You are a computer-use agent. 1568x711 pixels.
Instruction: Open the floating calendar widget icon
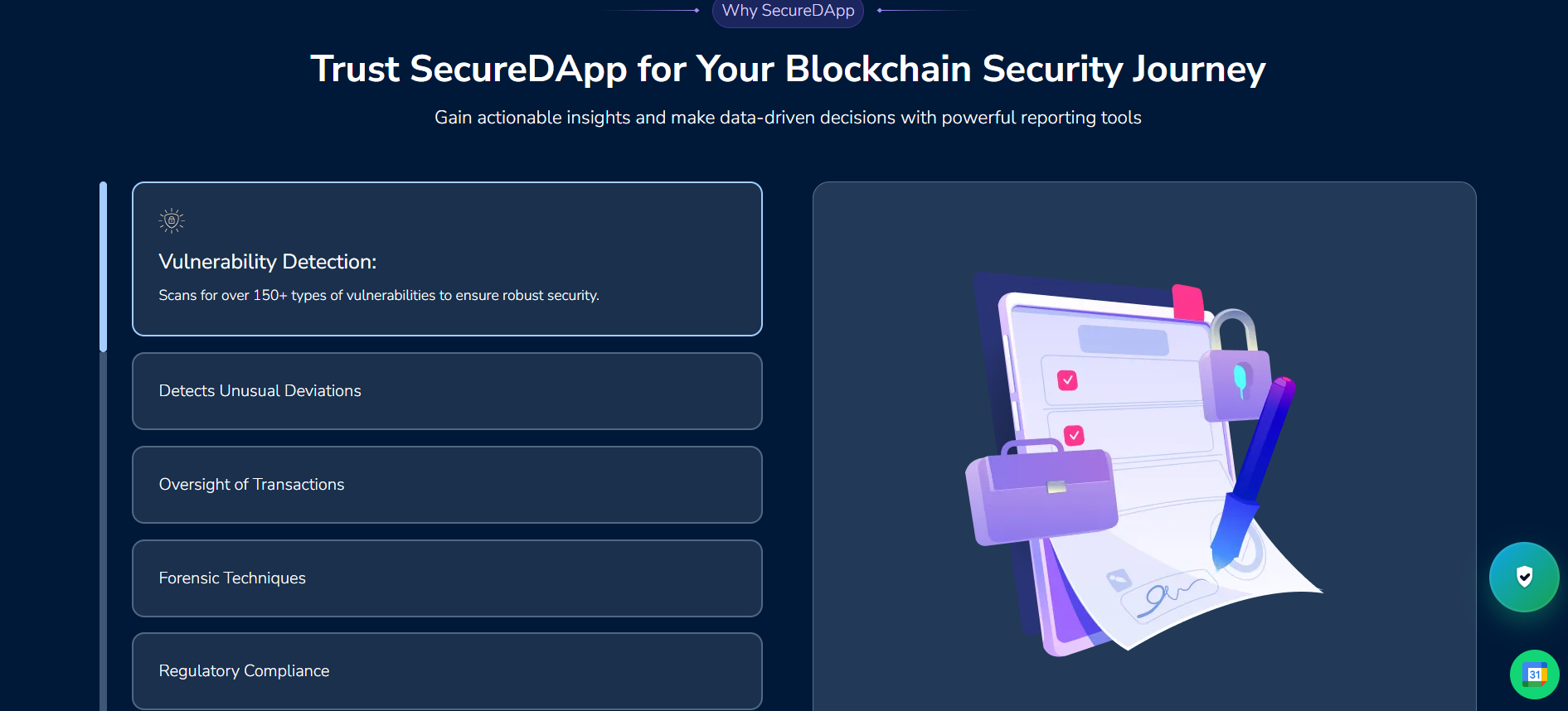(x=1534, y=675)
